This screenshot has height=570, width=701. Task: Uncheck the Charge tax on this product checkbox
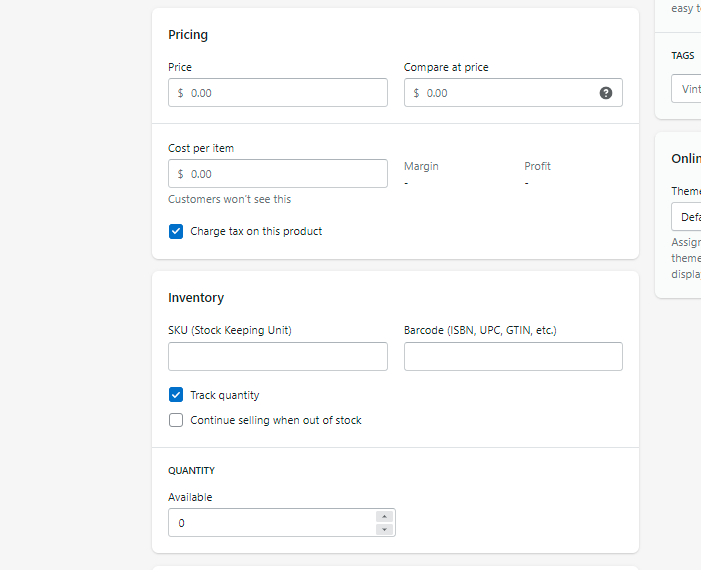click(176, 231)
